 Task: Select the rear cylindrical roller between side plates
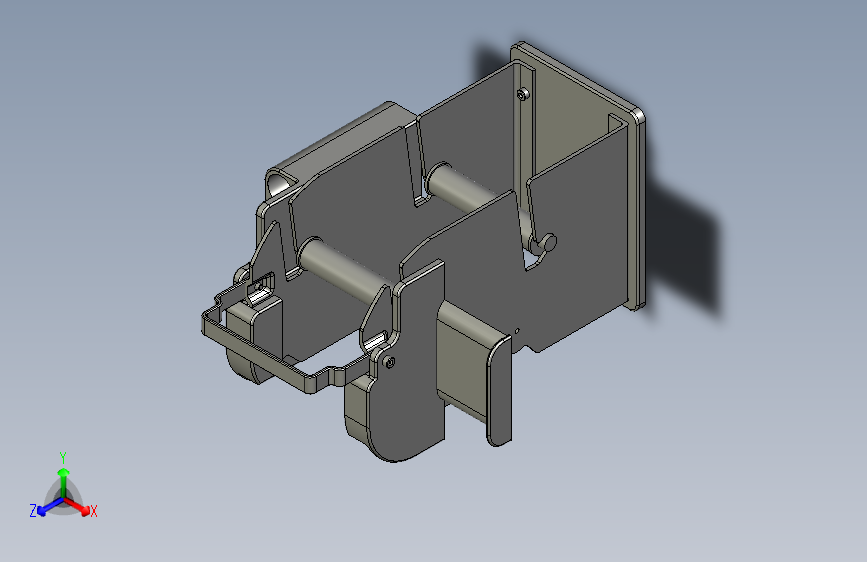pos(464,187)
